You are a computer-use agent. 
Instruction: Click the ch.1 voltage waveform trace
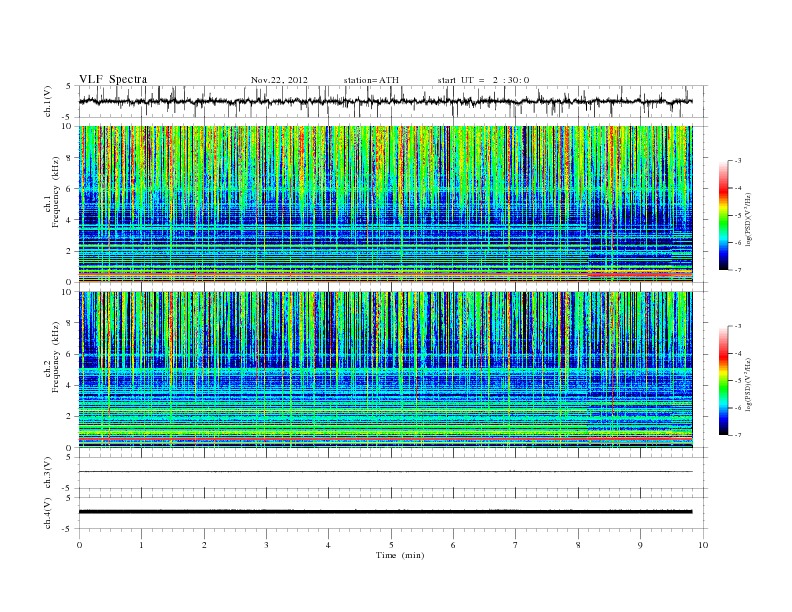point(385,101)
